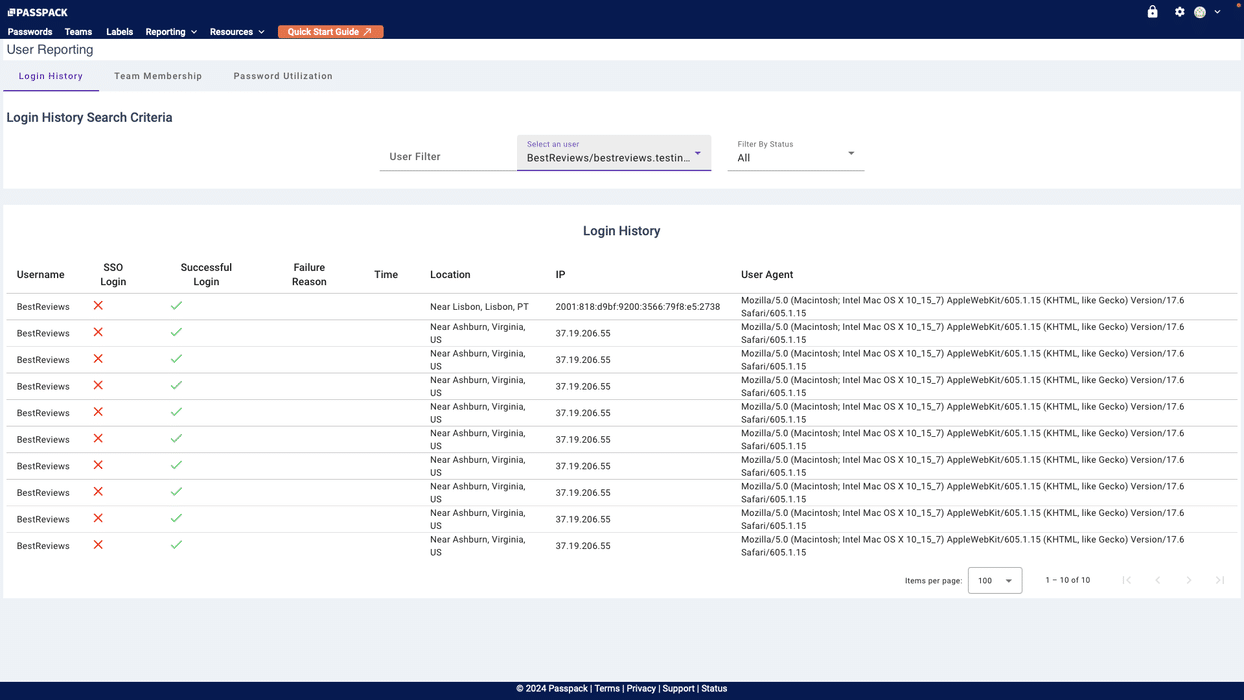This screenshot has height=700, width=1244.
Task: Open the Quick Start Guide
Action: (x=330, y=31)
